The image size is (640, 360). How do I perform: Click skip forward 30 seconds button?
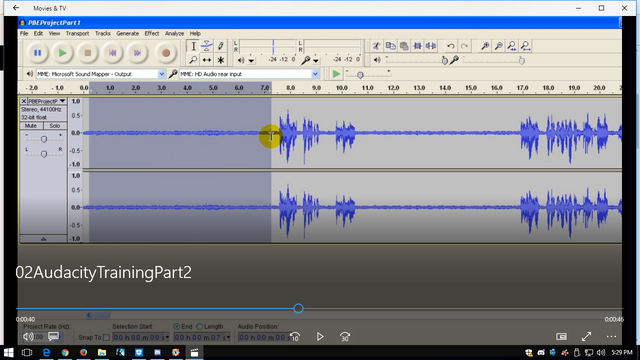(x=345, y=337)
